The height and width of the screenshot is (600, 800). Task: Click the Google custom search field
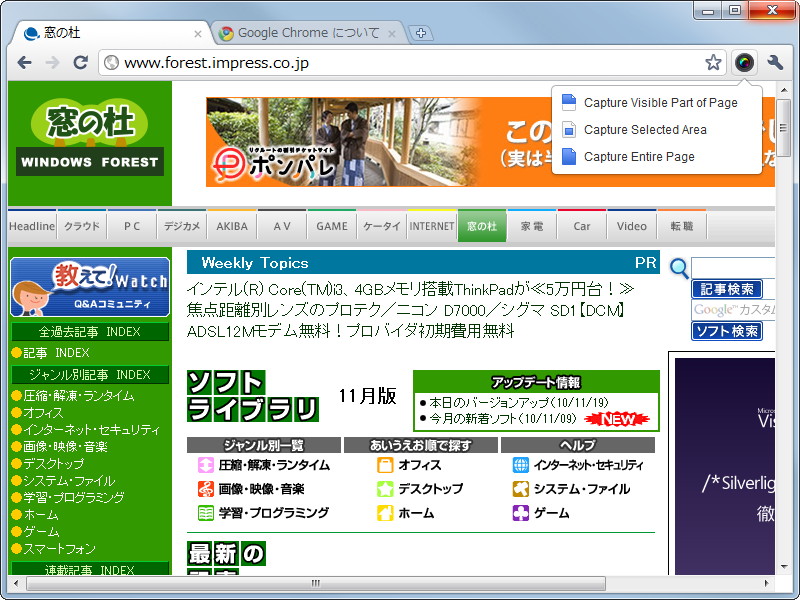click(734, 310)
